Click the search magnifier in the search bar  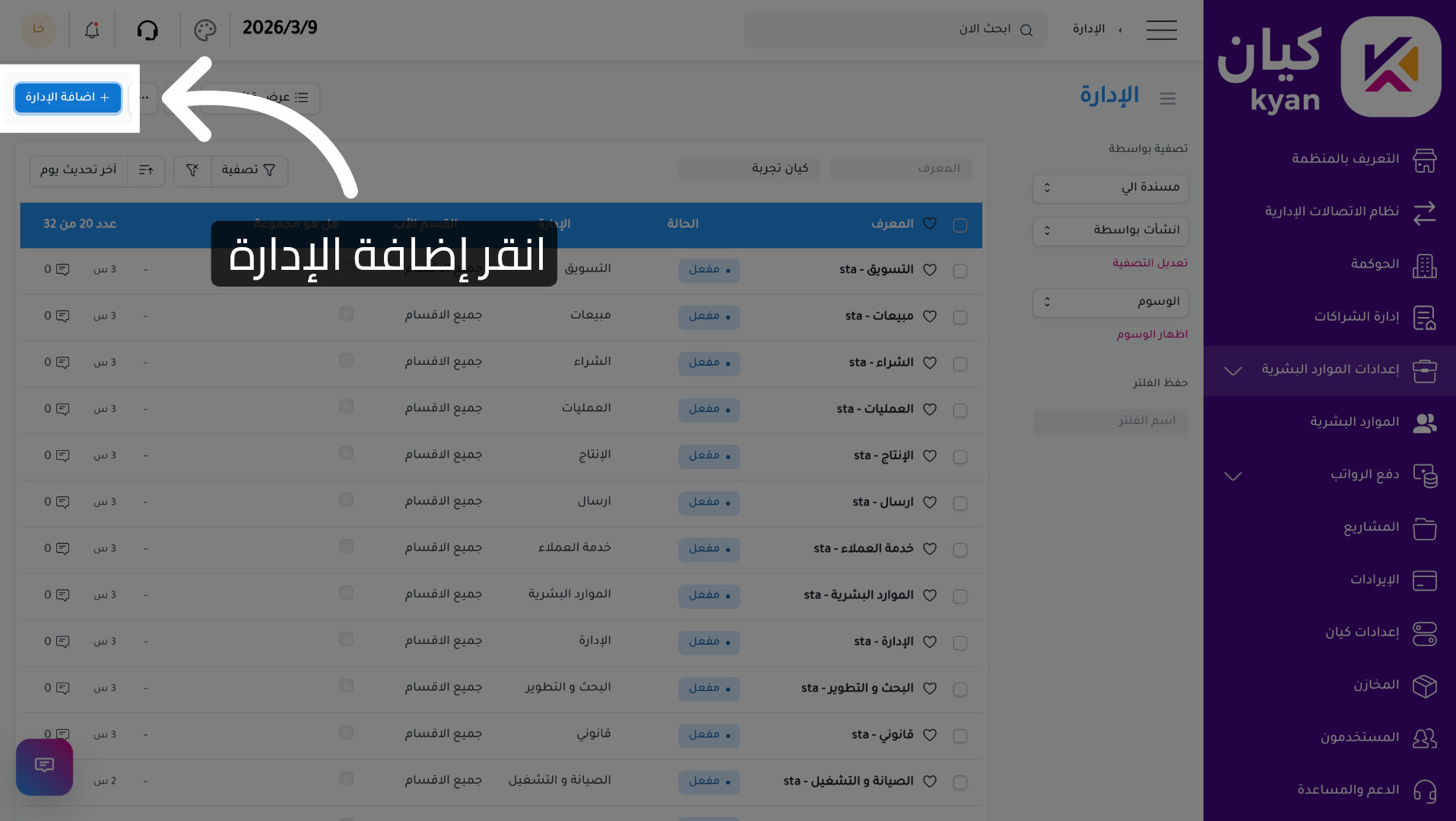(1027, 30)
